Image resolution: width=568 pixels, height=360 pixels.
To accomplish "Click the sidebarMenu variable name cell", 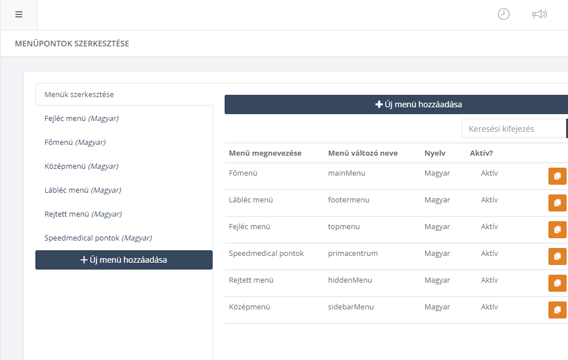I will click(351, 307).
